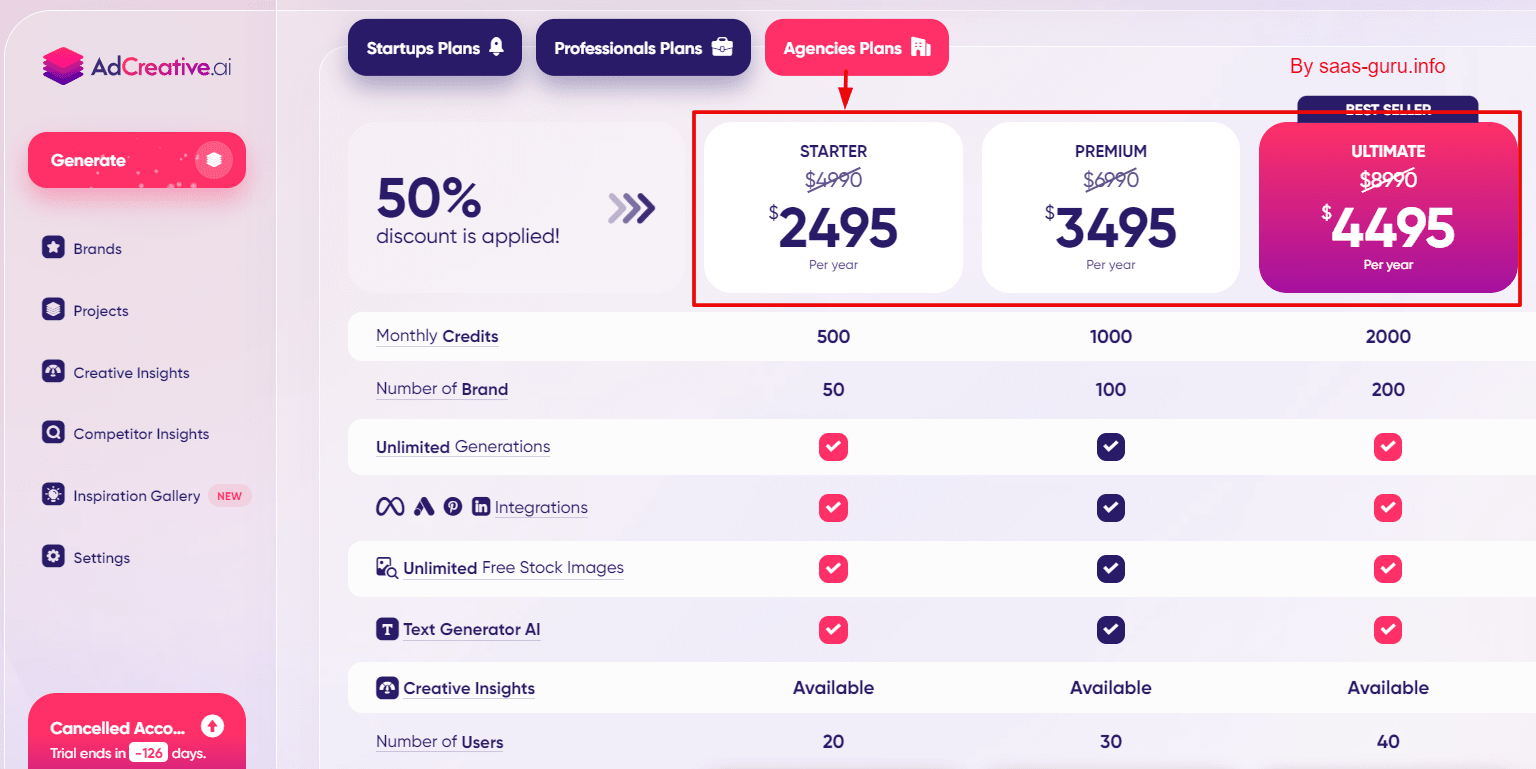Select the LinkedIn icon under Integrations

[481, 507]
